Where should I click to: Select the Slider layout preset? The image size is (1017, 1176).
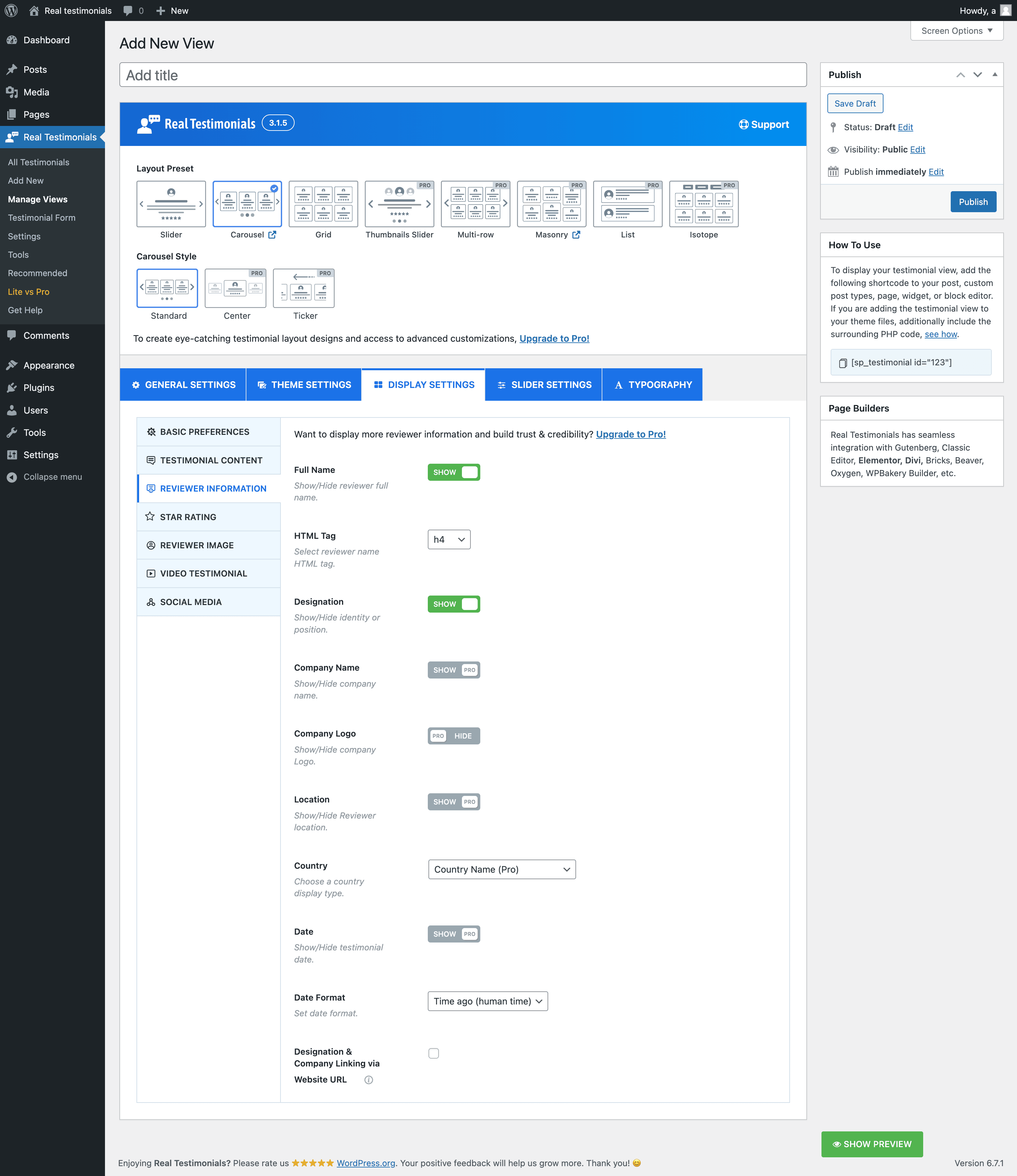pyautogui.click(x=171, y=204)
